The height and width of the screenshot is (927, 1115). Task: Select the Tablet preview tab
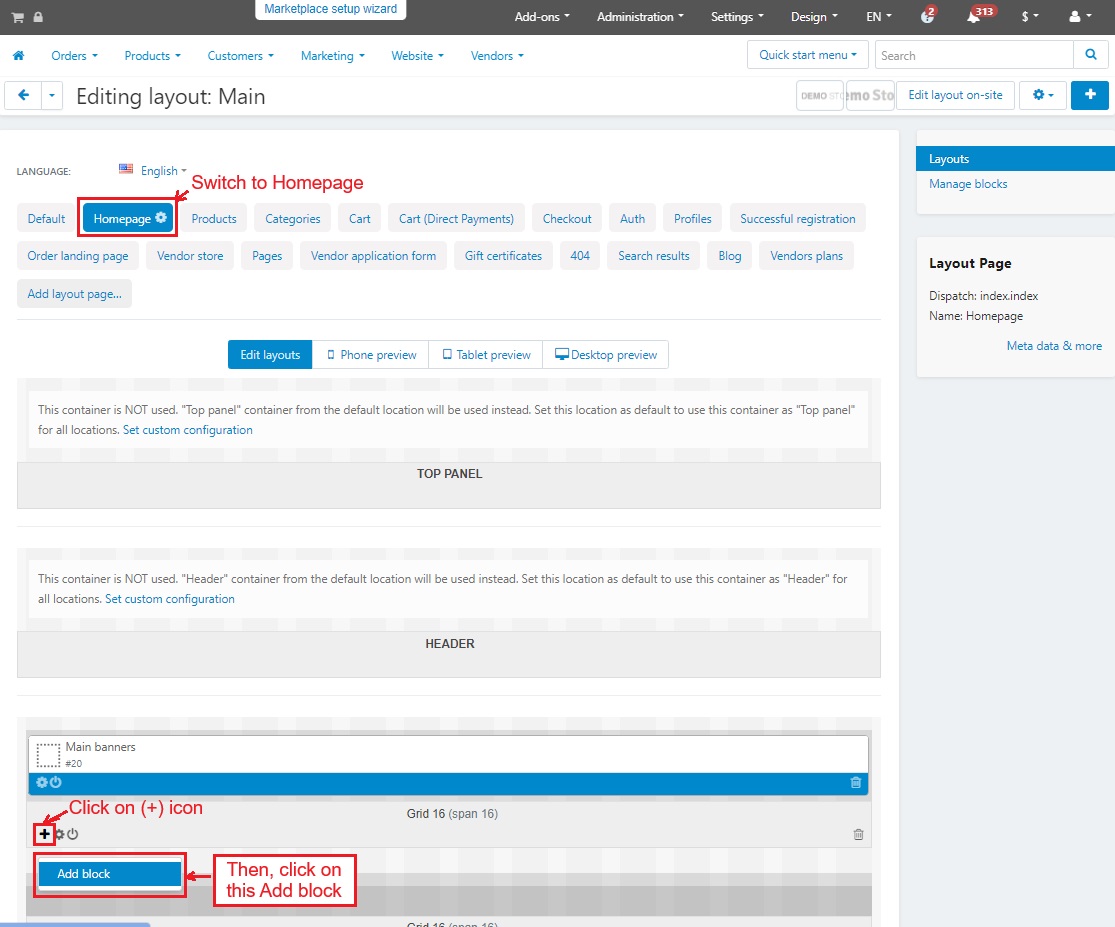click(x=486, y=355)
